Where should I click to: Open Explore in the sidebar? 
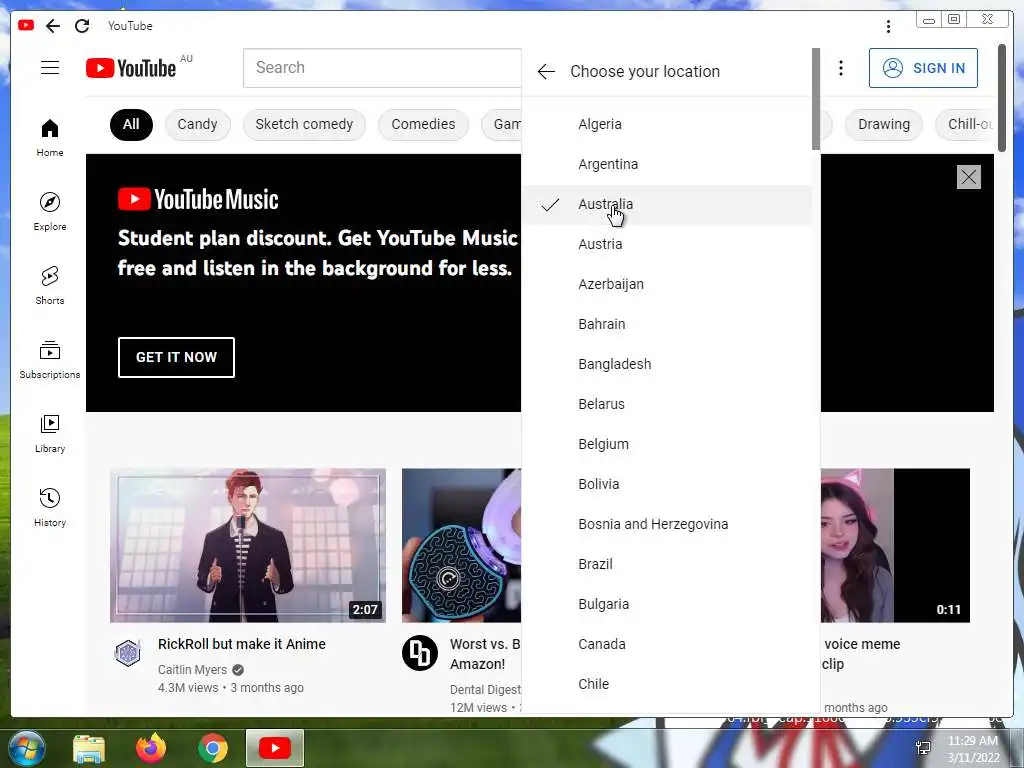(x=50, y=212)
